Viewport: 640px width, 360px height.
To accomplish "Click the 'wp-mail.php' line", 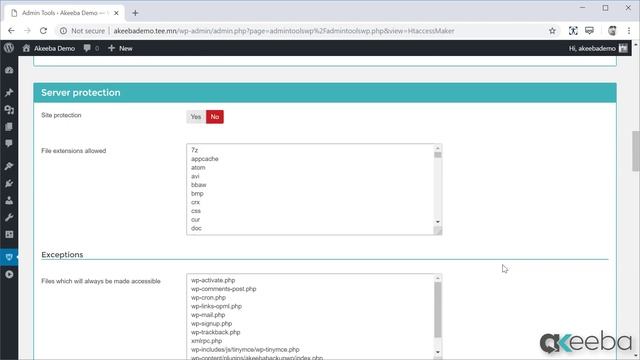I will click(x=208, y=315).
